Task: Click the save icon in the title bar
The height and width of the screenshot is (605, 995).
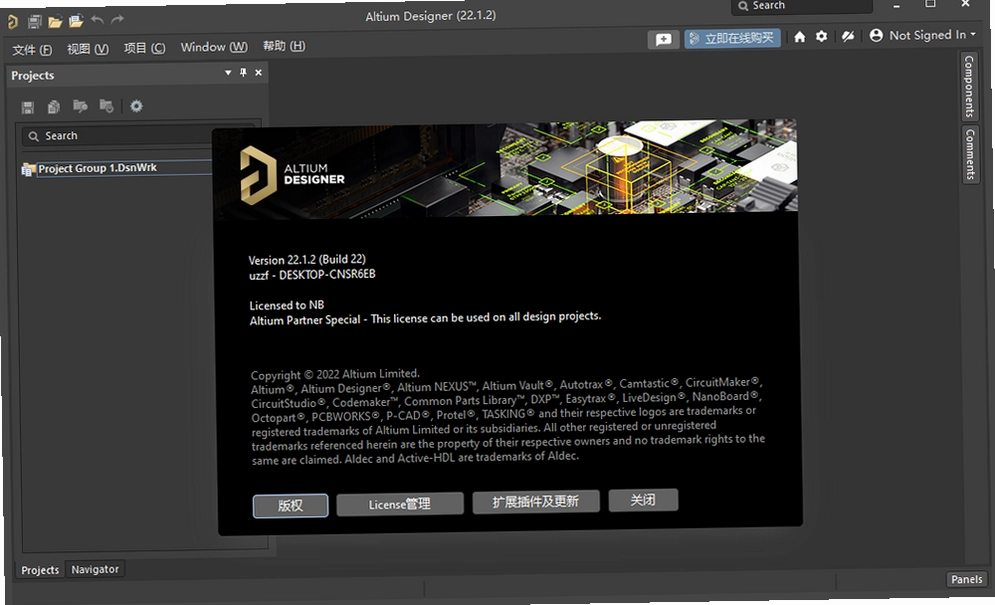Action: pos(34,22)
